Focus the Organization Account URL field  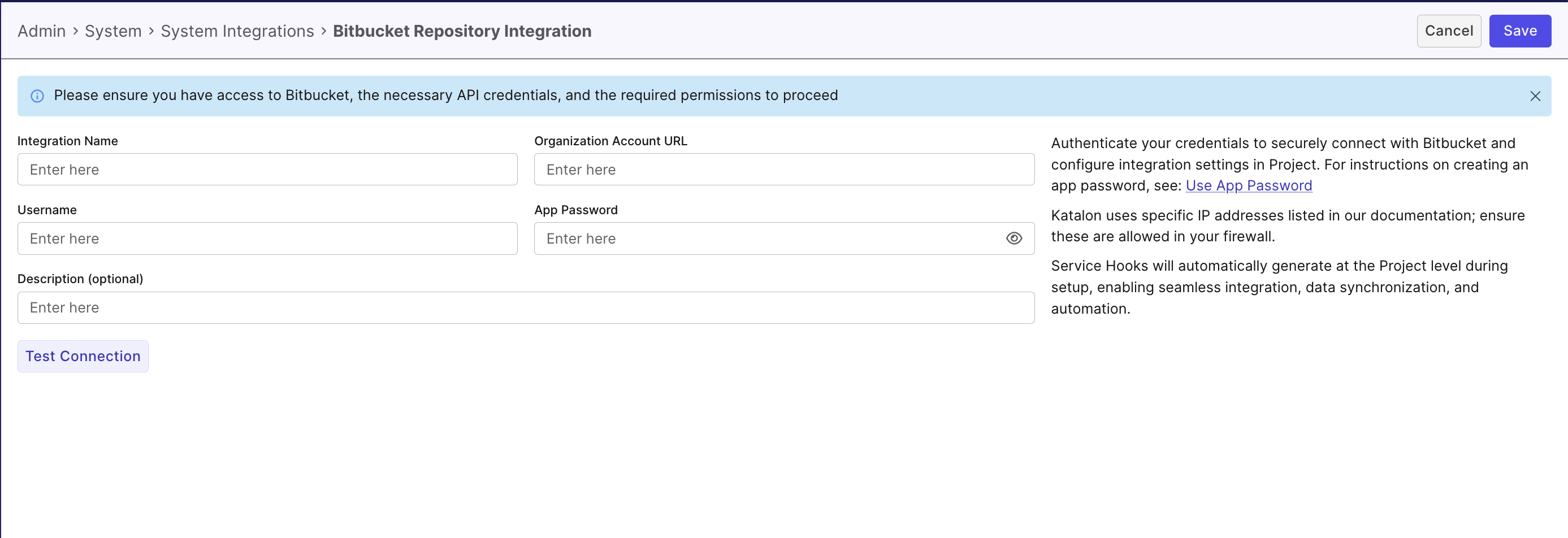point(784,169)
